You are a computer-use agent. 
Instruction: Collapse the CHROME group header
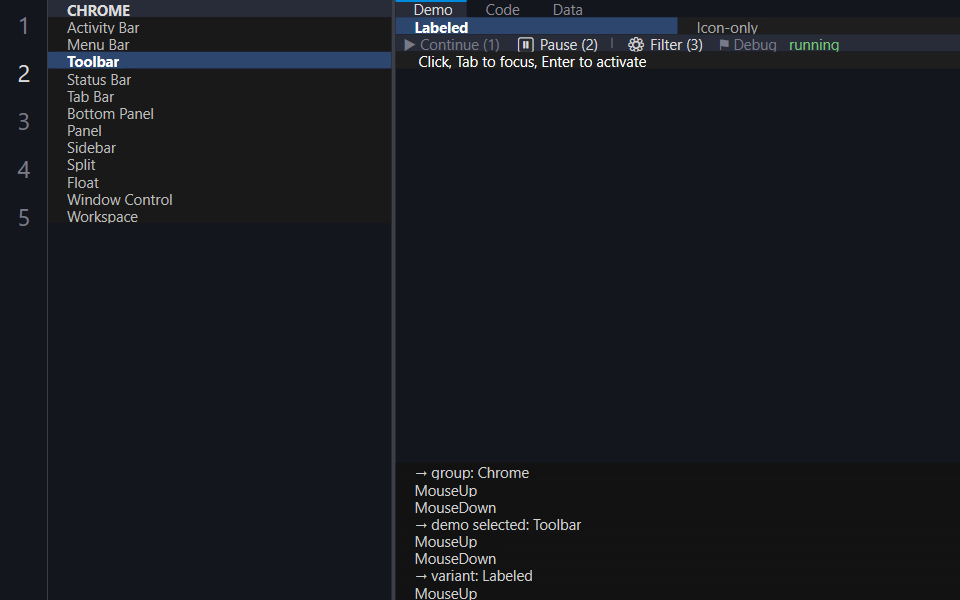pos(219,10)
